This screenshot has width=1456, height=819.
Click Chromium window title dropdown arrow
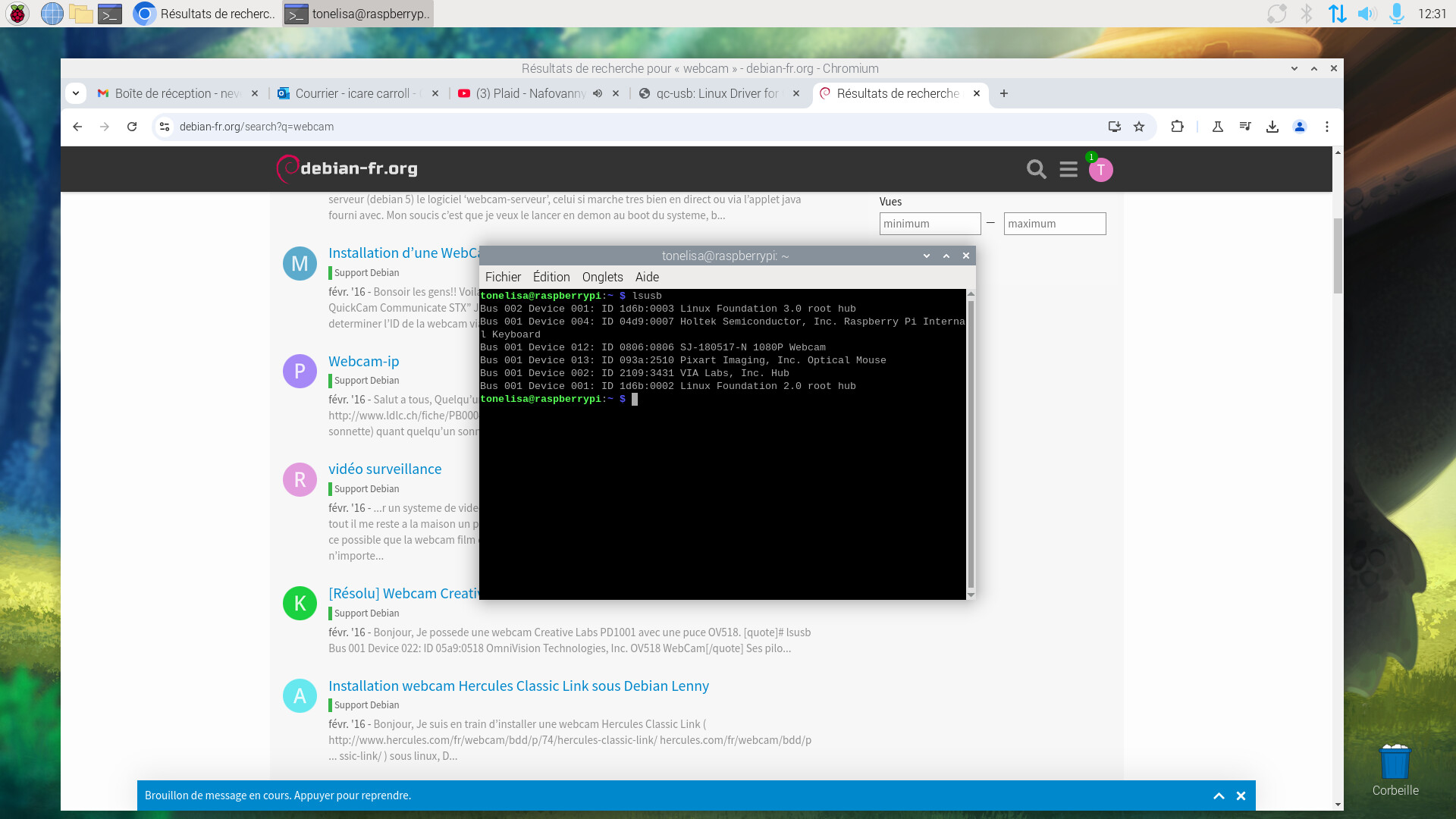[x=1294, y=68]
